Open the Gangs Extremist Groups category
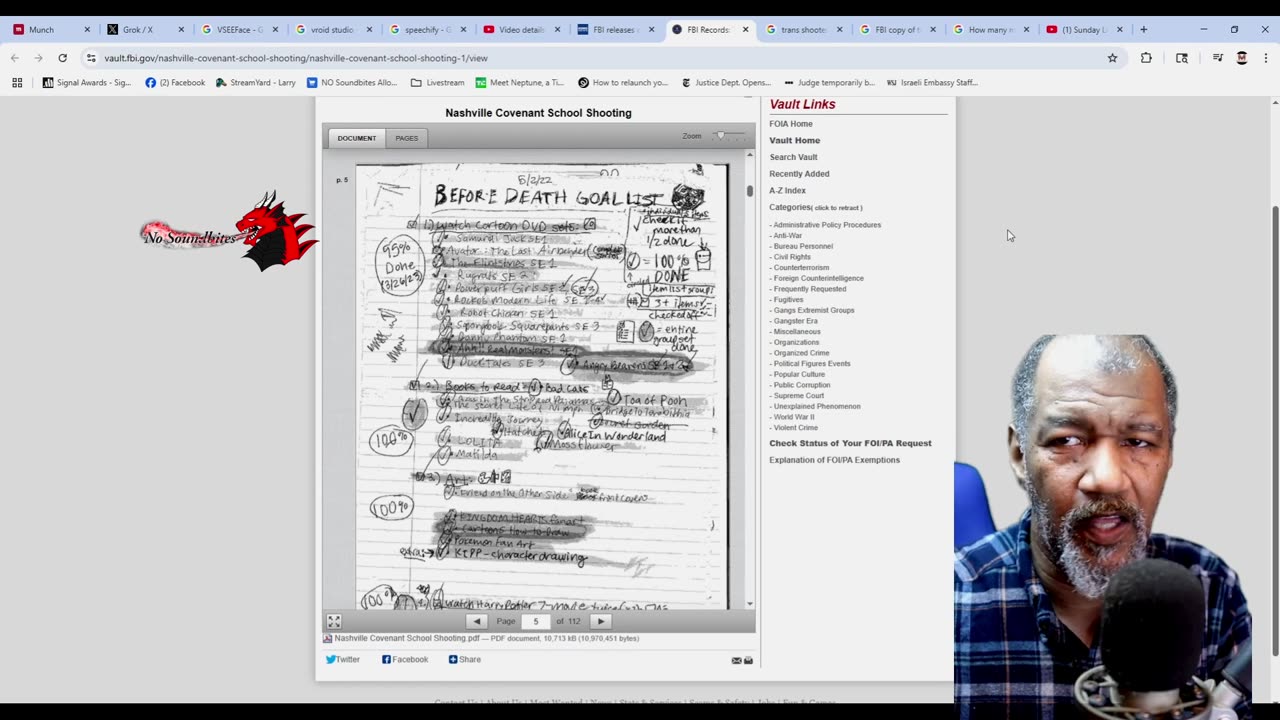Screen dimensions: 1280x720 click(814, 310)
